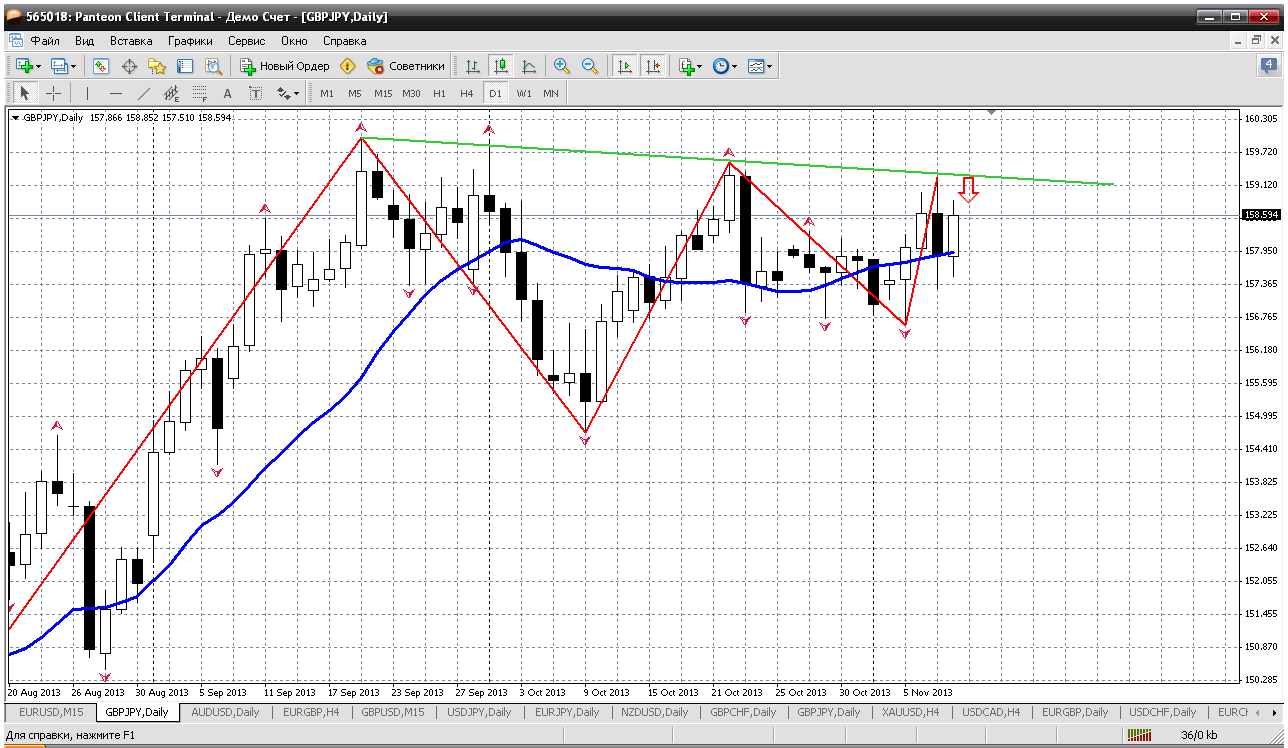Launch MetaEditor via yellow diamond icon
The width and height of the screenshot is (1288, 748).
[348, 66]
